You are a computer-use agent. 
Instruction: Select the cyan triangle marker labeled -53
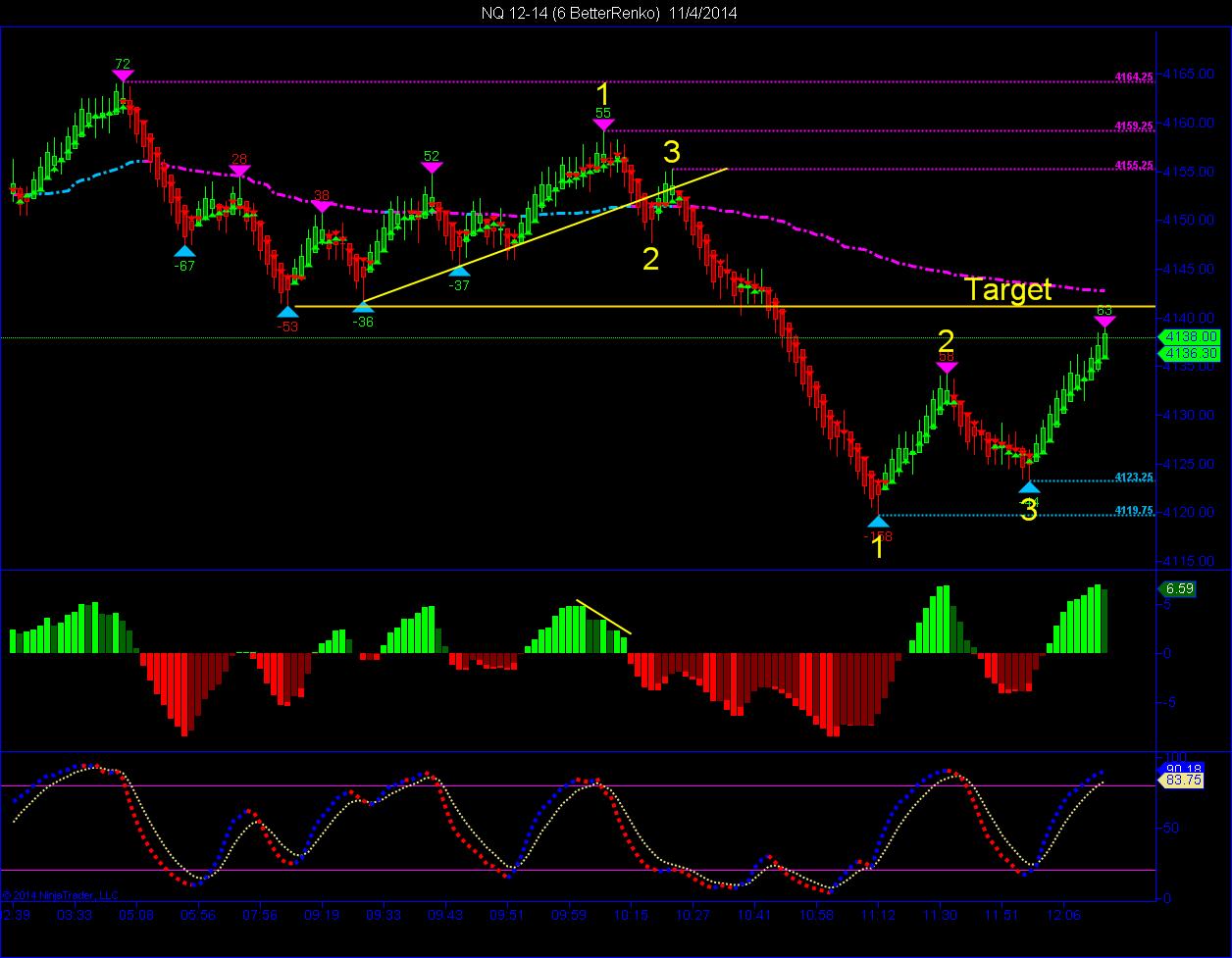coord(287,312)
